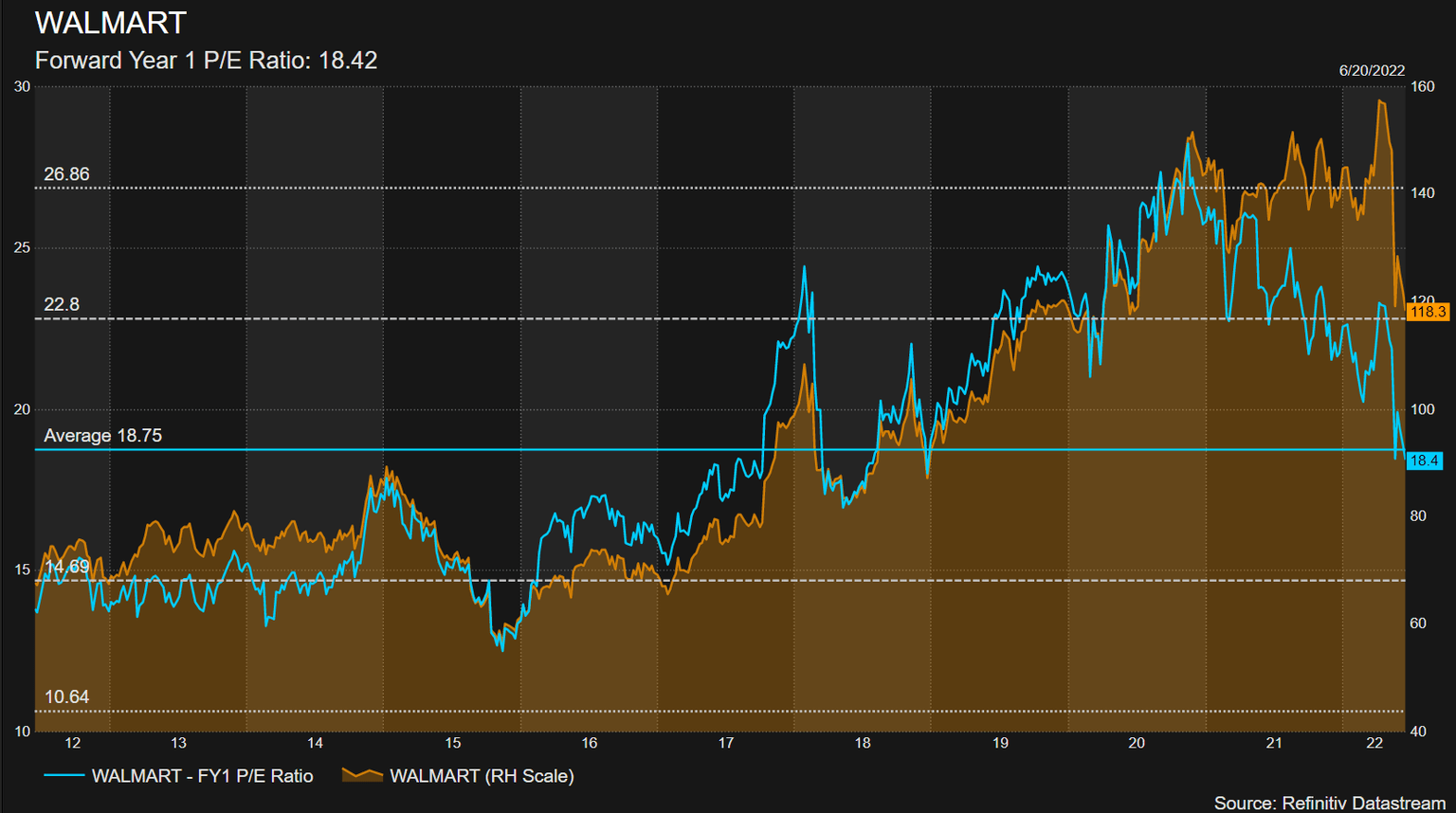Click the blue 18.4 P/E value tag
The image size is (1456, 813).
tap(1424, 461)
